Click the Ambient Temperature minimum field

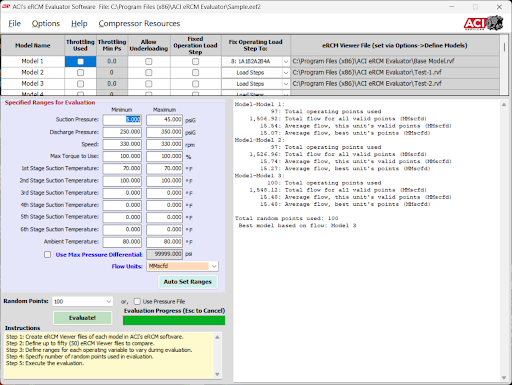[122, 242]
